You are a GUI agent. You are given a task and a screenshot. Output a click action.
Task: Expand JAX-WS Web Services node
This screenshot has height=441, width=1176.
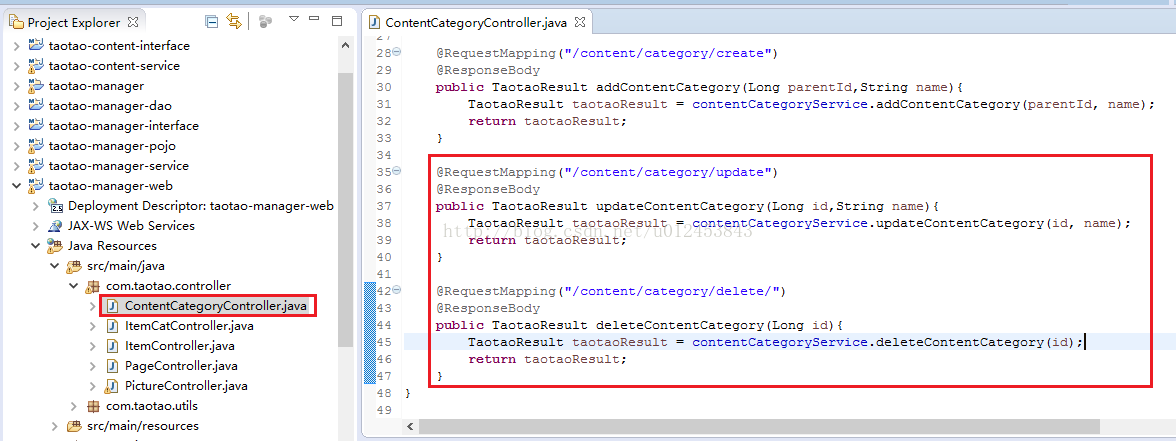point(36,226)
